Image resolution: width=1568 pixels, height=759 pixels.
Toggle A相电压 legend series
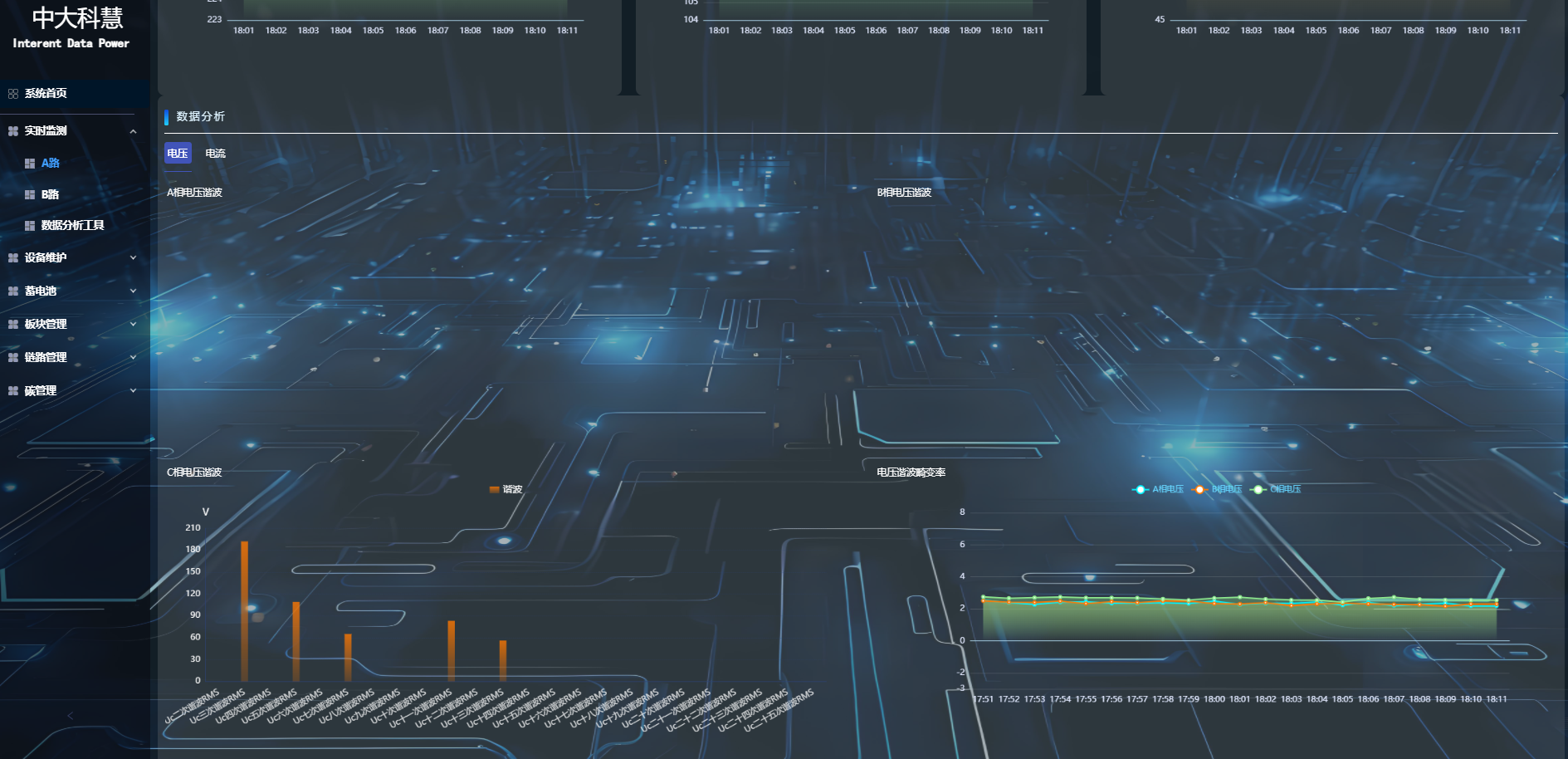click(x=1158, y=489)
